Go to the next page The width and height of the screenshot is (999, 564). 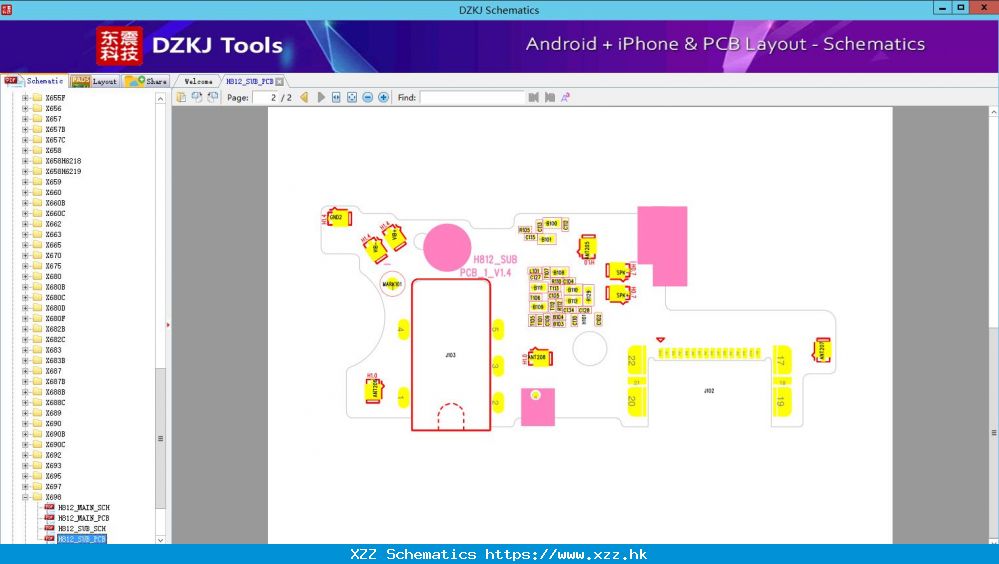coord(320,97)
